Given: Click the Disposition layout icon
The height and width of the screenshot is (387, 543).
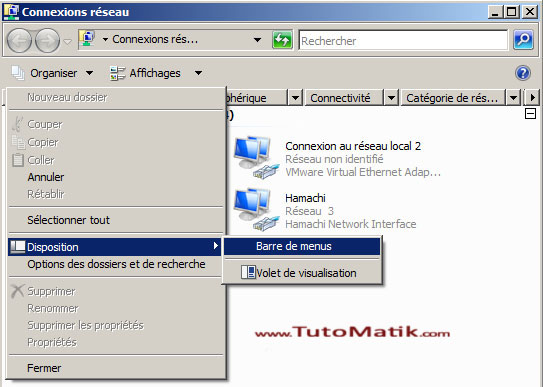Looking at the screenshot, I should [x=18, y=246].
